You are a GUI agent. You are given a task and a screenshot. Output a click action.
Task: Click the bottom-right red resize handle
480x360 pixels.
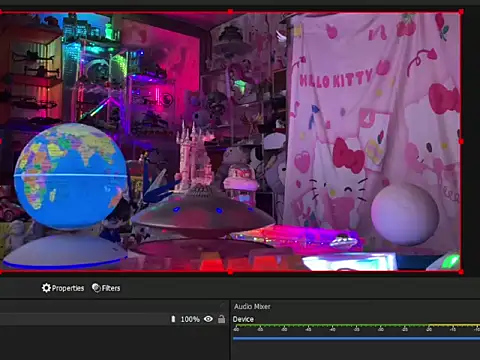coord(461,272)
